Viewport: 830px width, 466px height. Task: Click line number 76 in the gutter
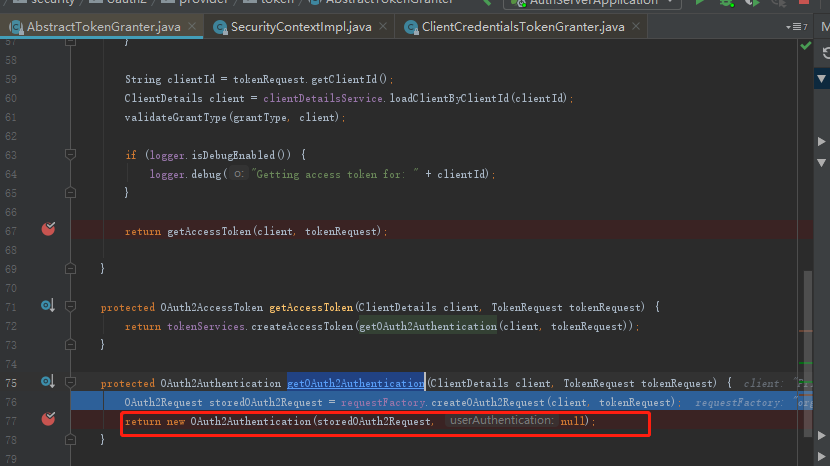[11, 402]
